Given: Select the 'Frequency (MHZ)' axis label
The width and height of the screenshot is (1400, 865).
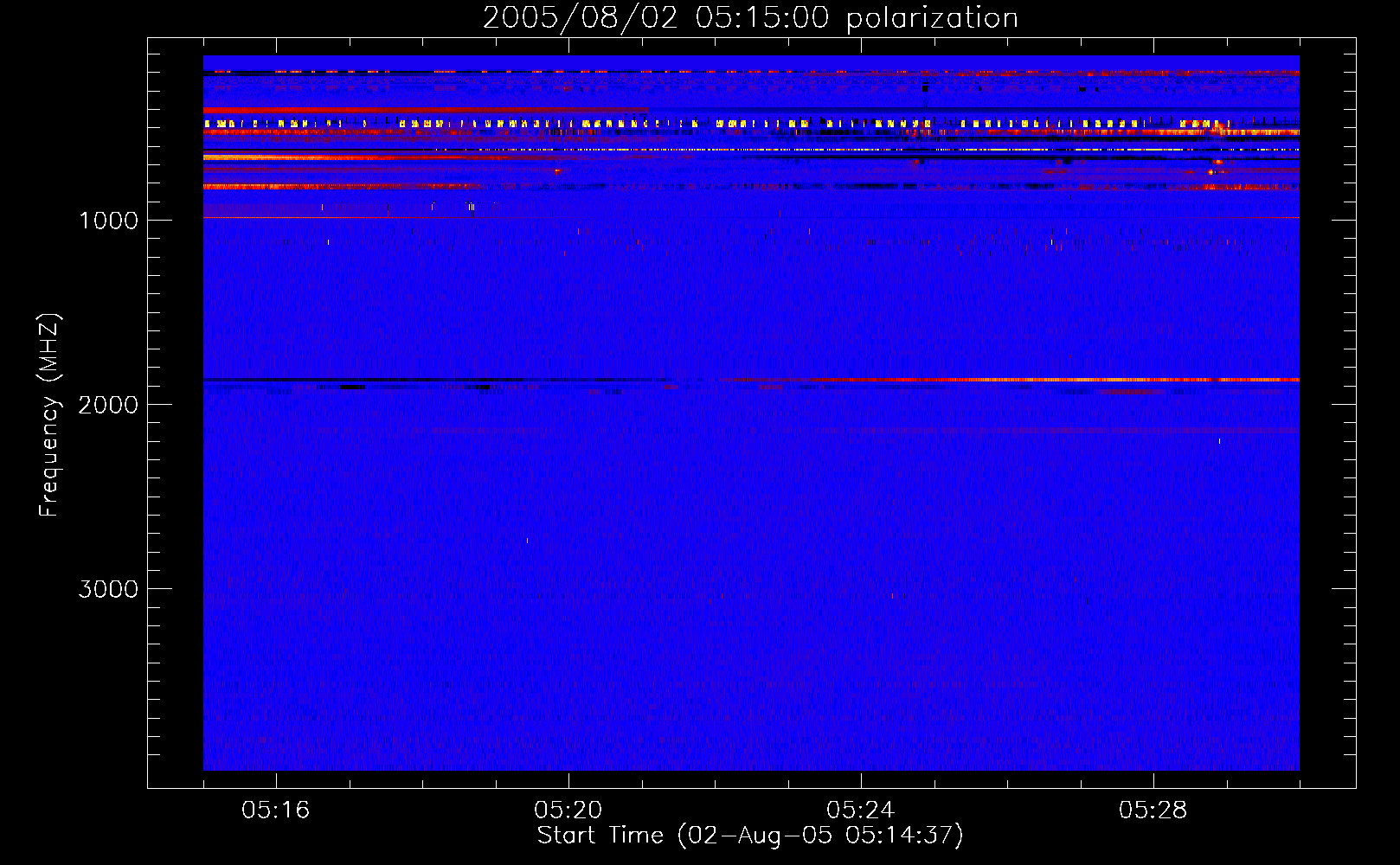Looking at the screenshot, I should 49,415.
